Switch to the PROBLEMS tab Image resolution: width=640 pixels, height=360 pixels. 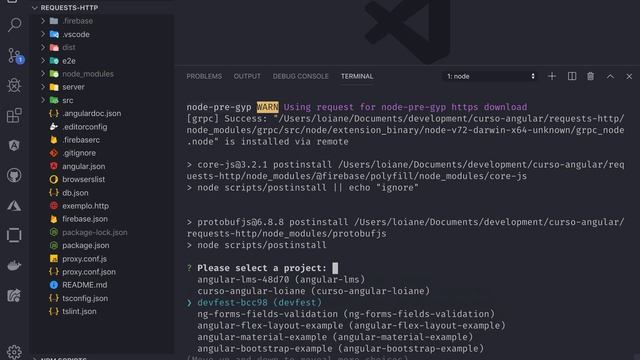pos(204,76)
